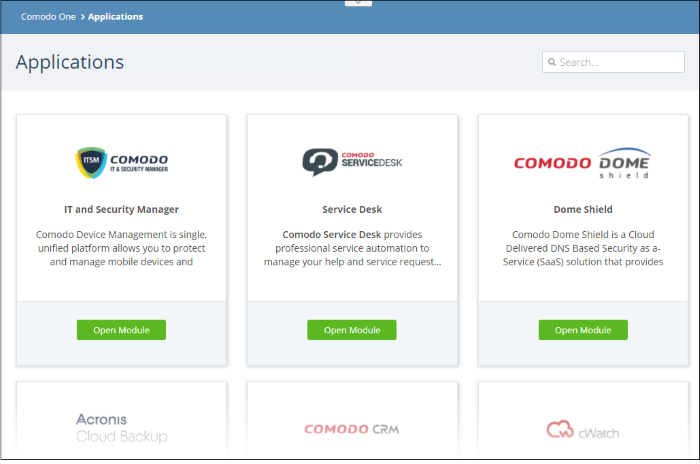Click the Service Desk card title

tap(352, 209)
